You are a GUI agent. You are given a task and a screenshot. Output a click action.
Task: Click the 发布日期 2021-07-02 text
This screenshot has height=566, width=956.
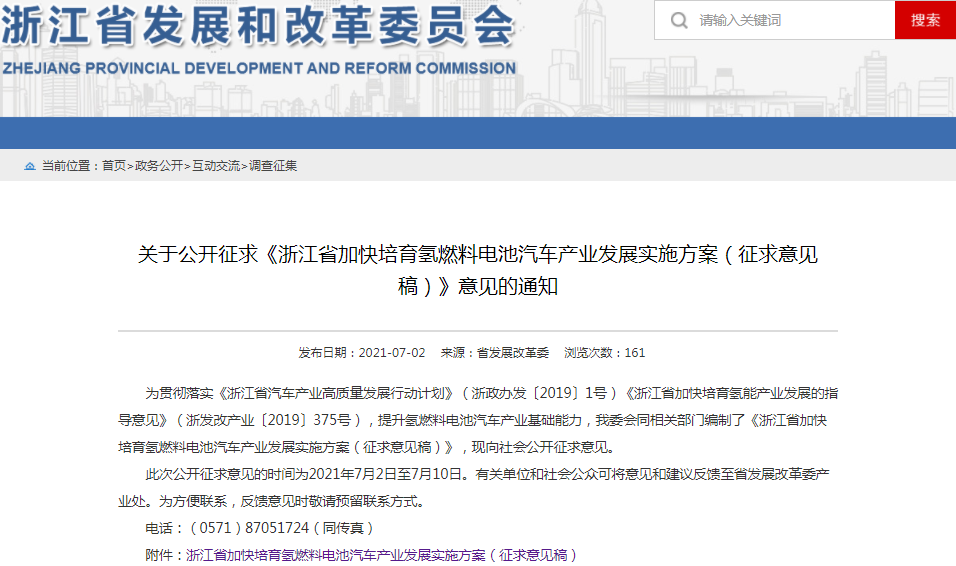pyautogui.click(x=362, y=353)
